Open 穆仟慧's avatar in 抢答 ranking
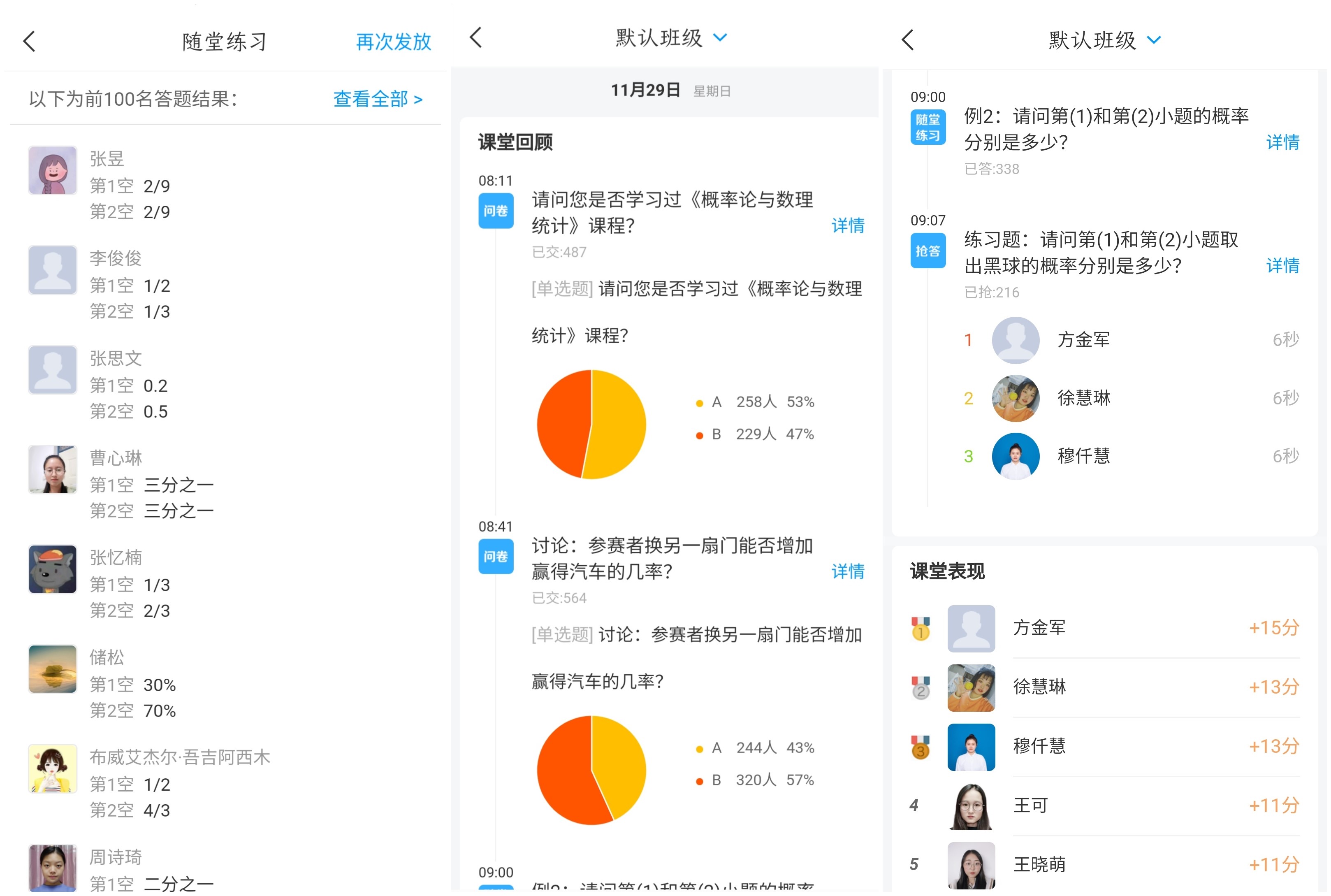The height and width of the screenshot is (896, 1331). [1016, 457]
